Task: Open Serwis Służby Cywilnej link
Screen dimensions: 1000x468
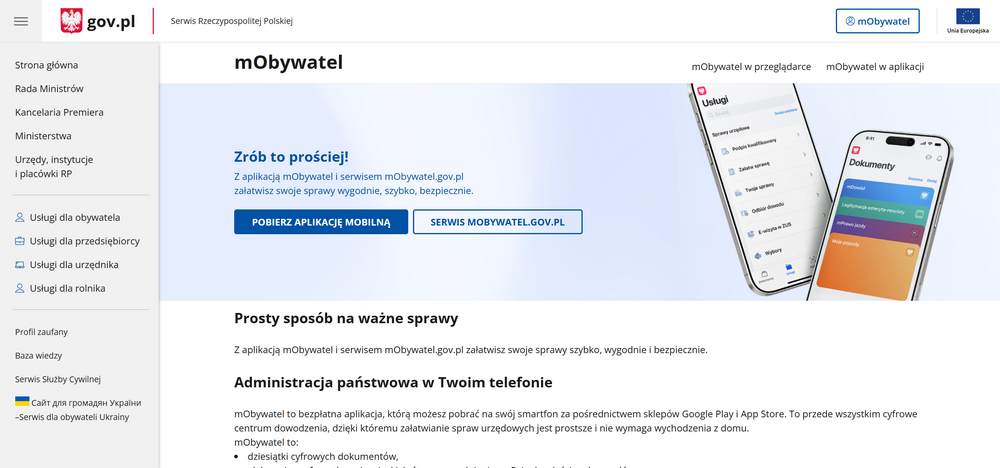Action: tap(58, 379)
